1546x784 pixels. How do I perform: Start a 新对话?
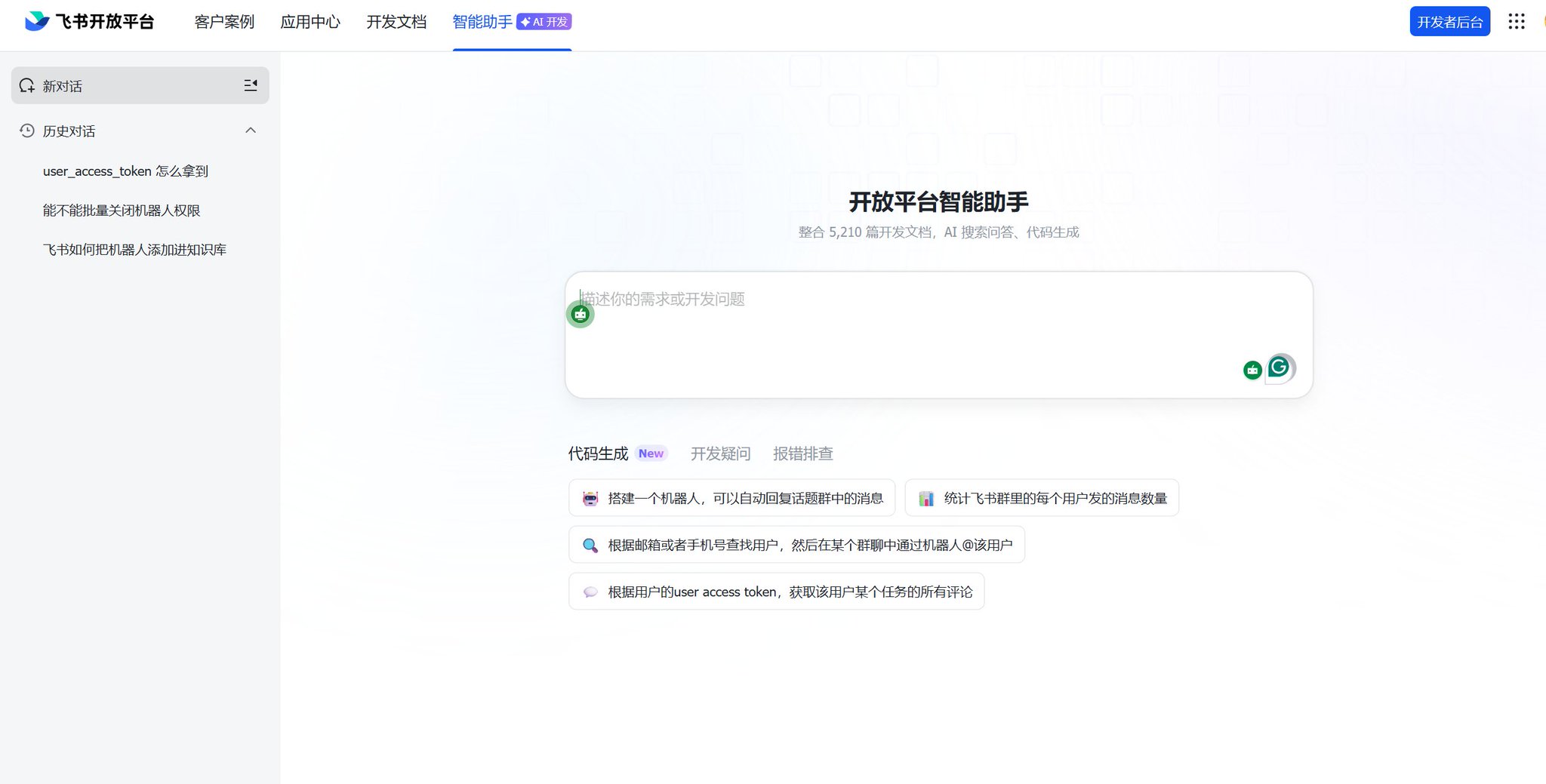(140, 85)
